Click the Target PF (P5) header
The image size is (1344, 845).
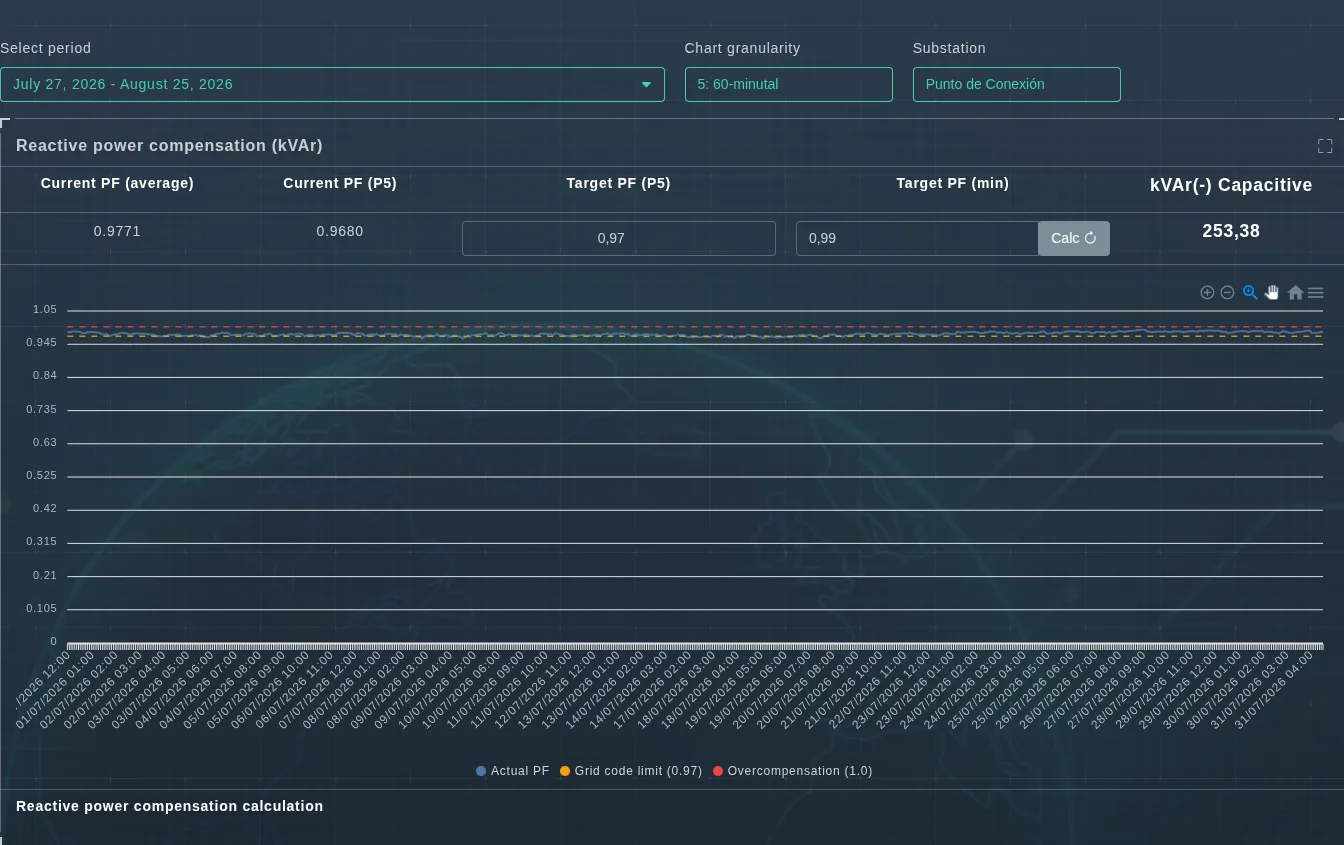tap(618, 183)
